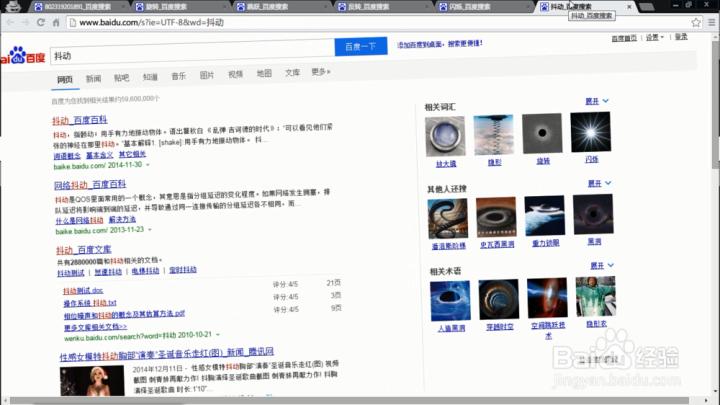Click the address bar URL www.baidu.com

click(152, 22)
